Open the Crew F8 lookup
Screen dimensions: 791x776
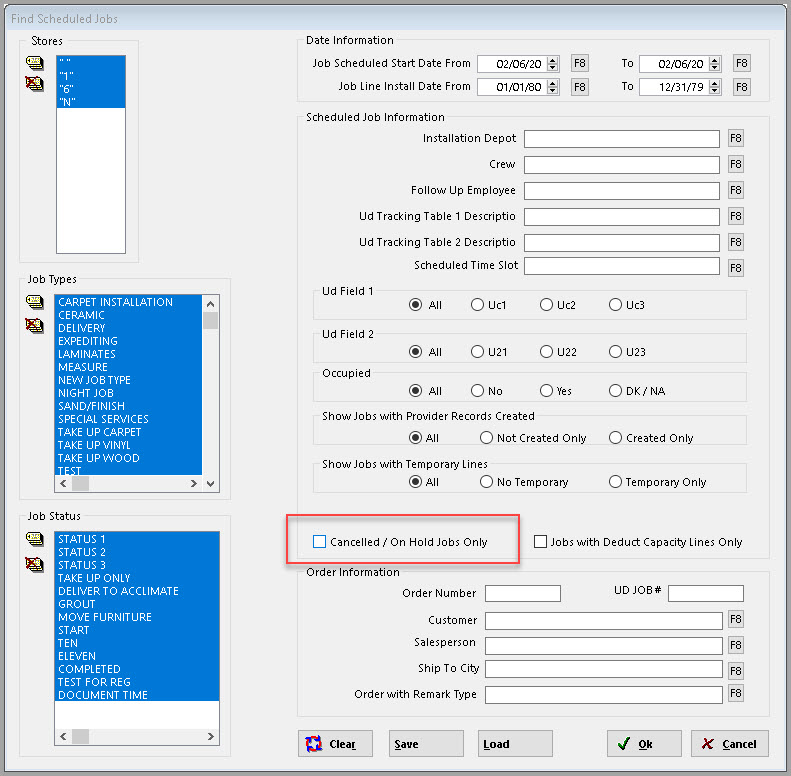pos(736,164)
